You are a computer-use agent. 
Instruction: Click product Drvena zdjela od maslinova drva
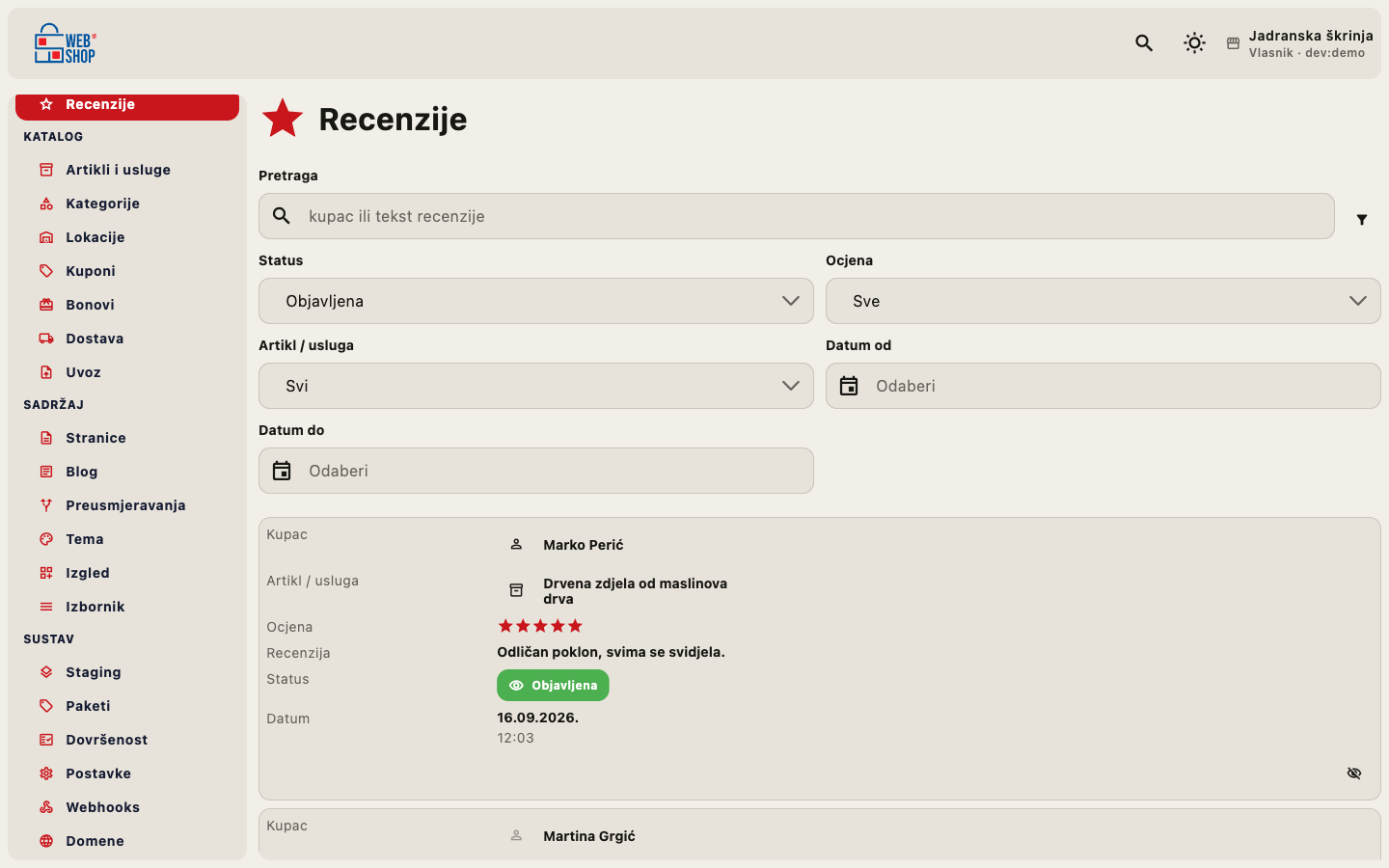[x=636, y=591]
